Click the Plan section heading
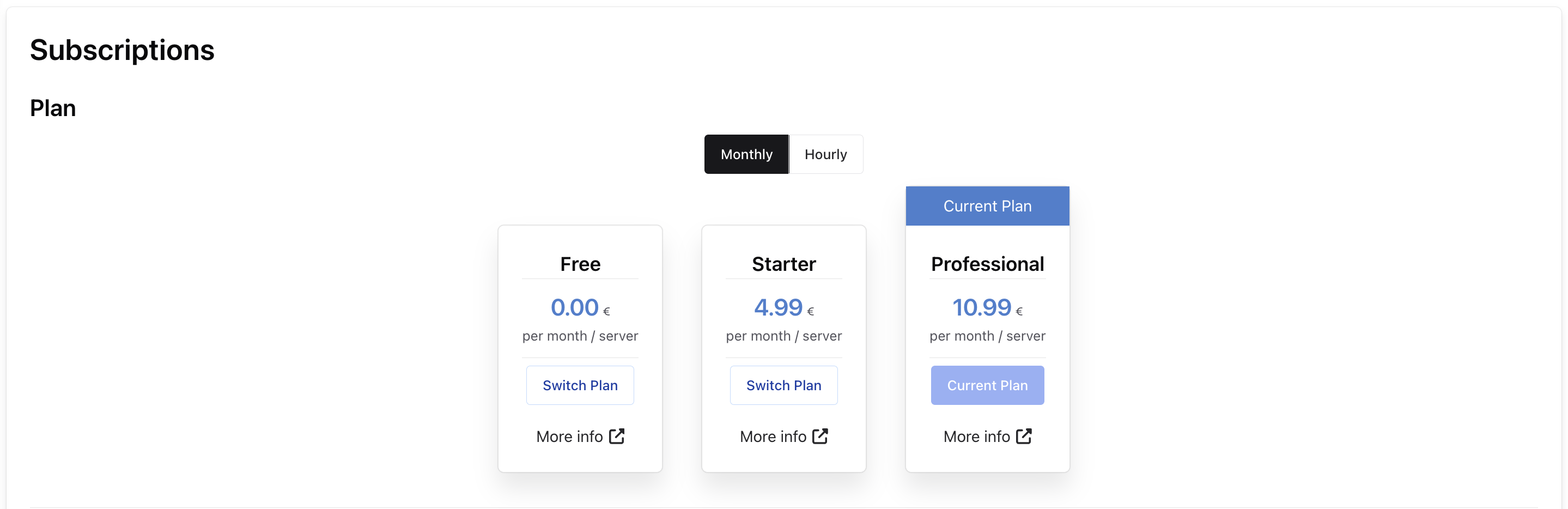This screenshot has height=509, width=1568. tap(52, 108)
